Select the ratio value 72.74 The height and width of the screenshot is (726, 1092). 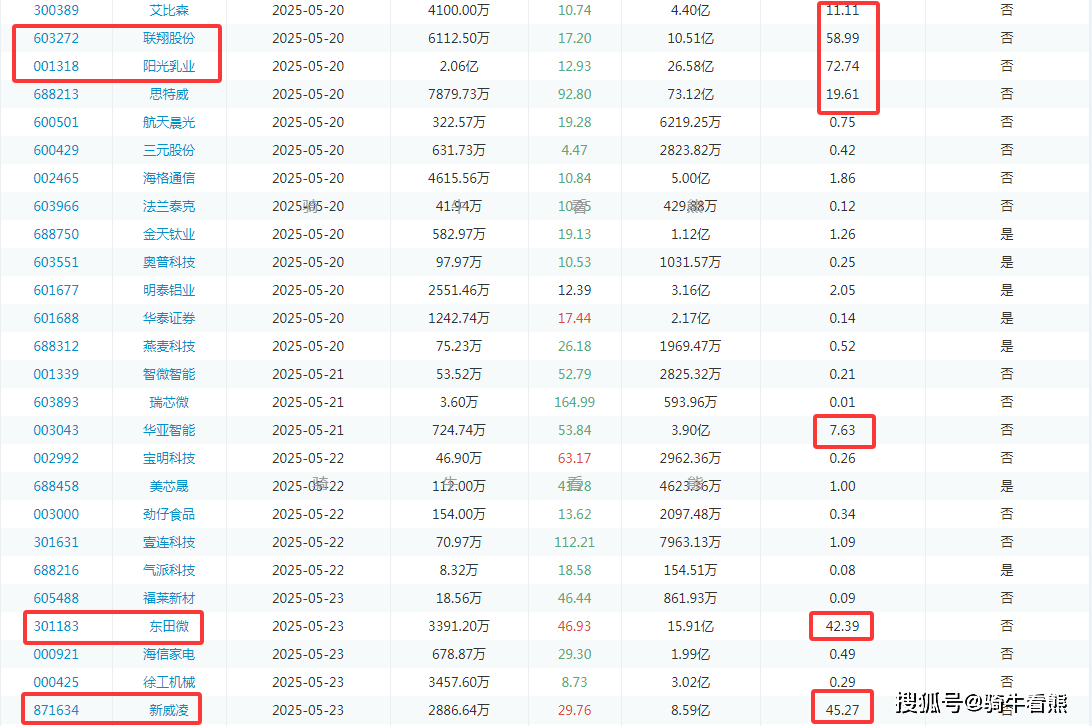point(843,66)
